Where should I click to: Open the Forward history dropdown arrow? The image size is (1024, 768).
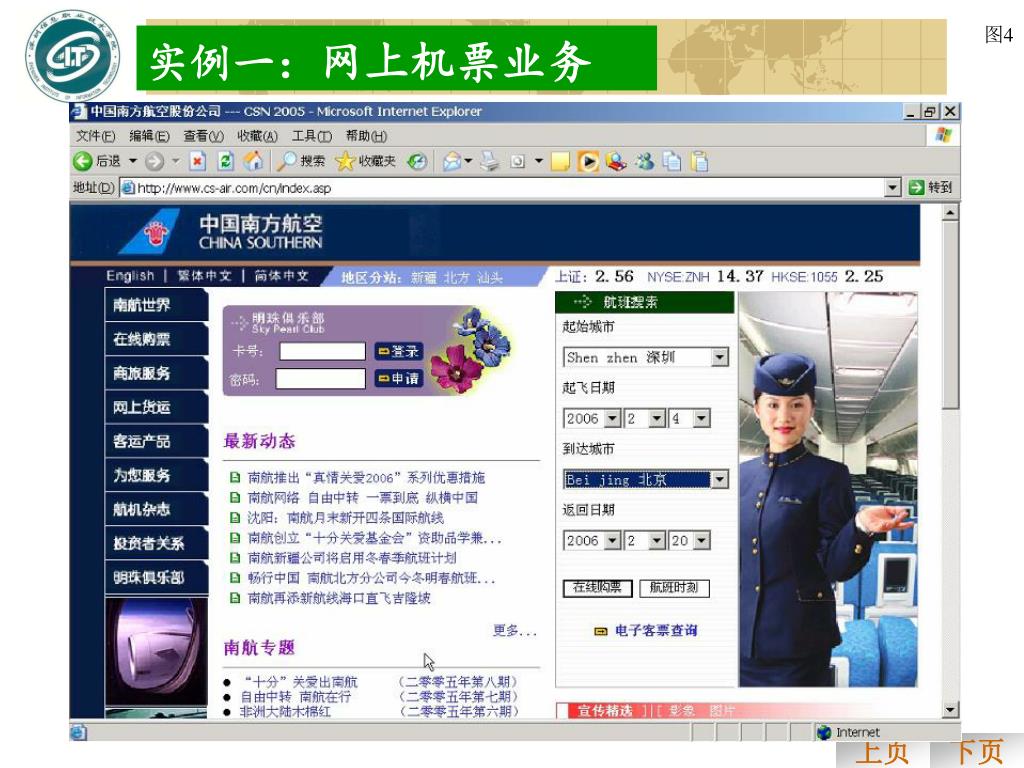pyautogui.click(x=175, y=161)
